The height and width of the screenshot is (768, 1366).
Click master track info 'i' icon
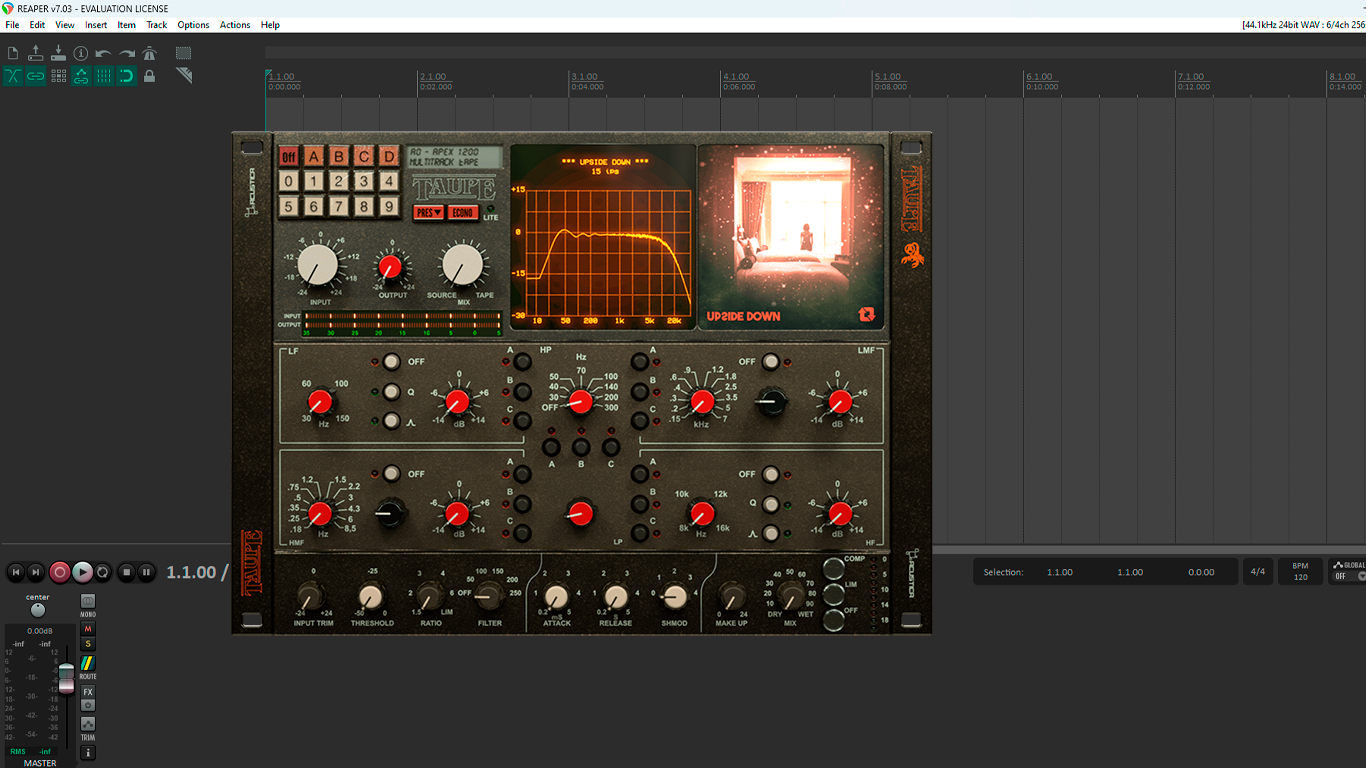(88, 752)
